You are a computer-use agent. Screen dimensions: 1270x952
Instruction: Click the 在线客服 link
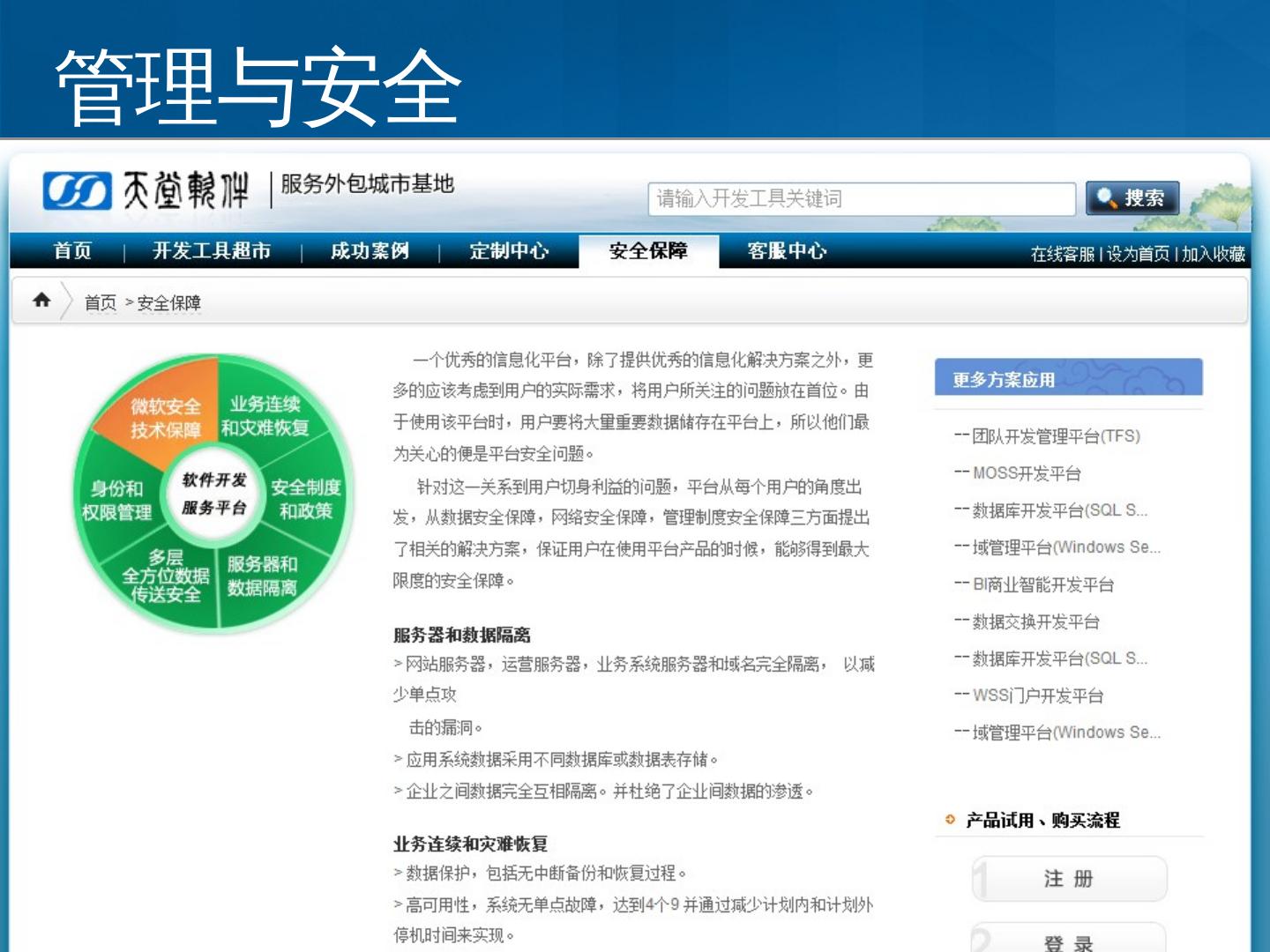[x=1063, y=255]
